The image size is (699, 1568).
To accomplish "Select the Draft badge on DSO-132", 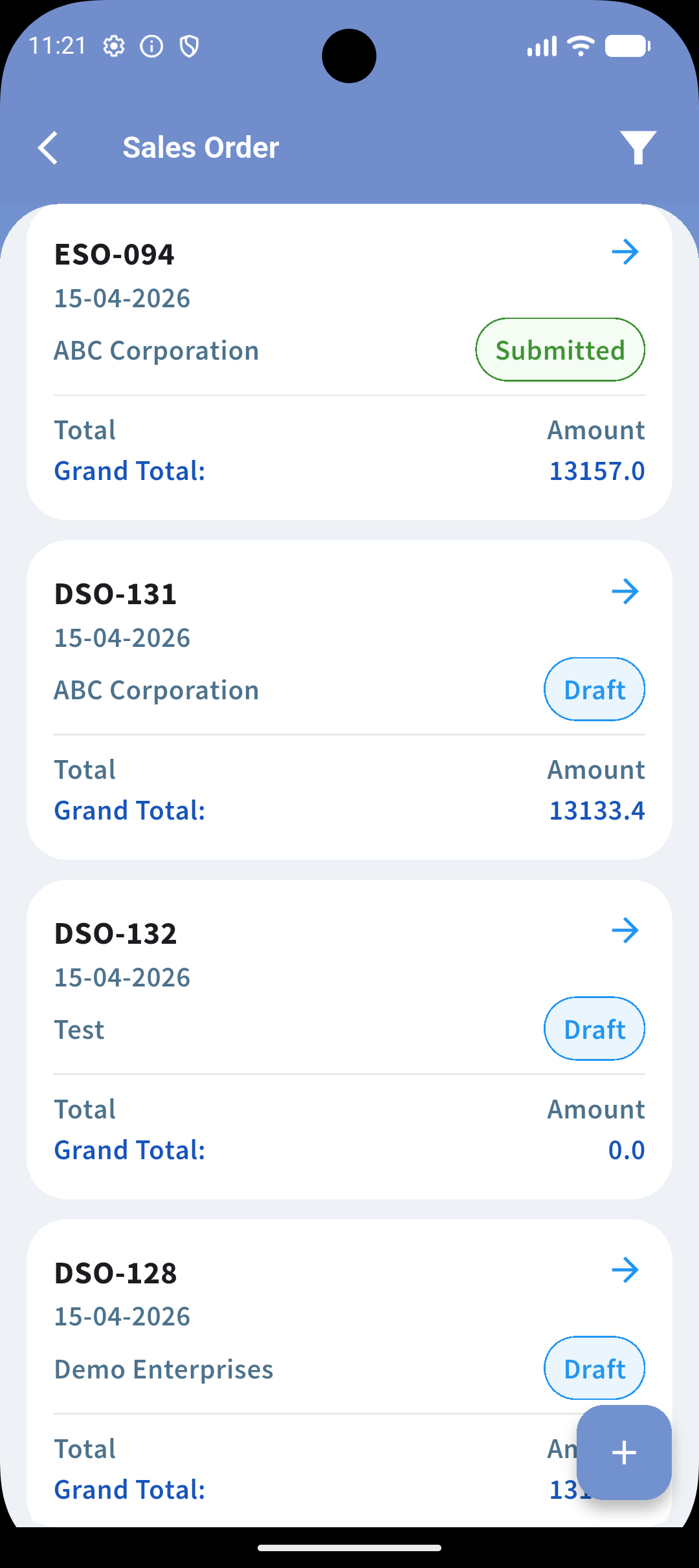I will tap(594, 1029).
